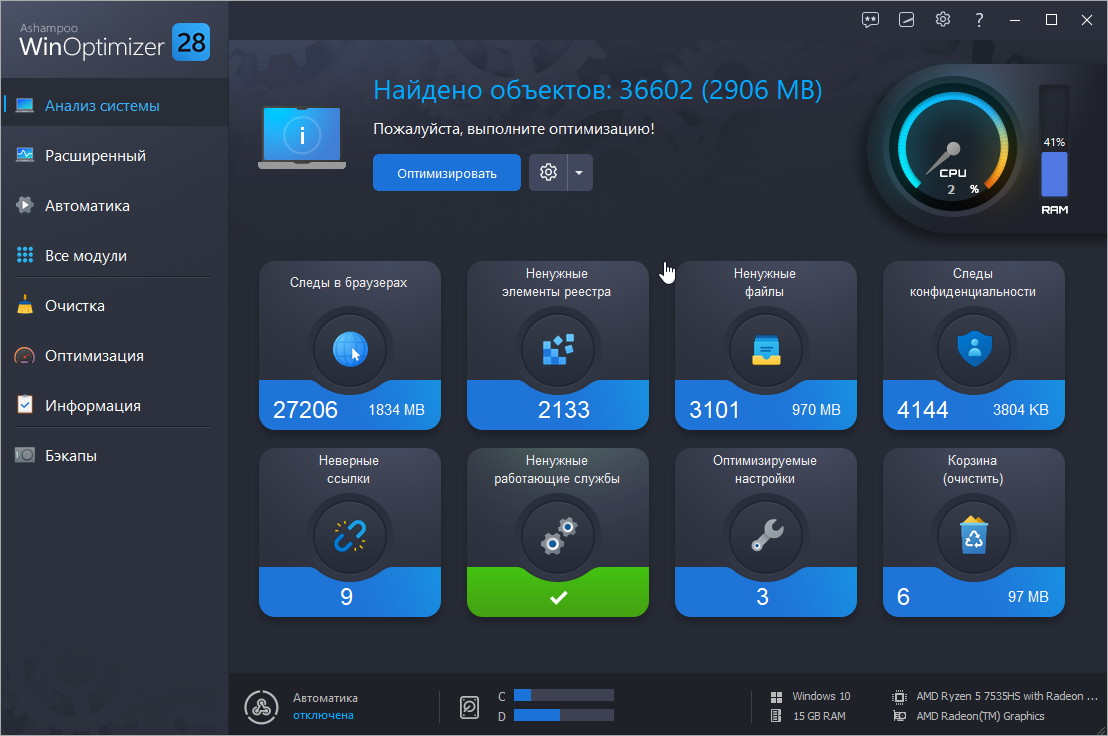The image size is (1108, 736).
Task: Click the WinOptimizer 28 logo
Action: [114, 41]
